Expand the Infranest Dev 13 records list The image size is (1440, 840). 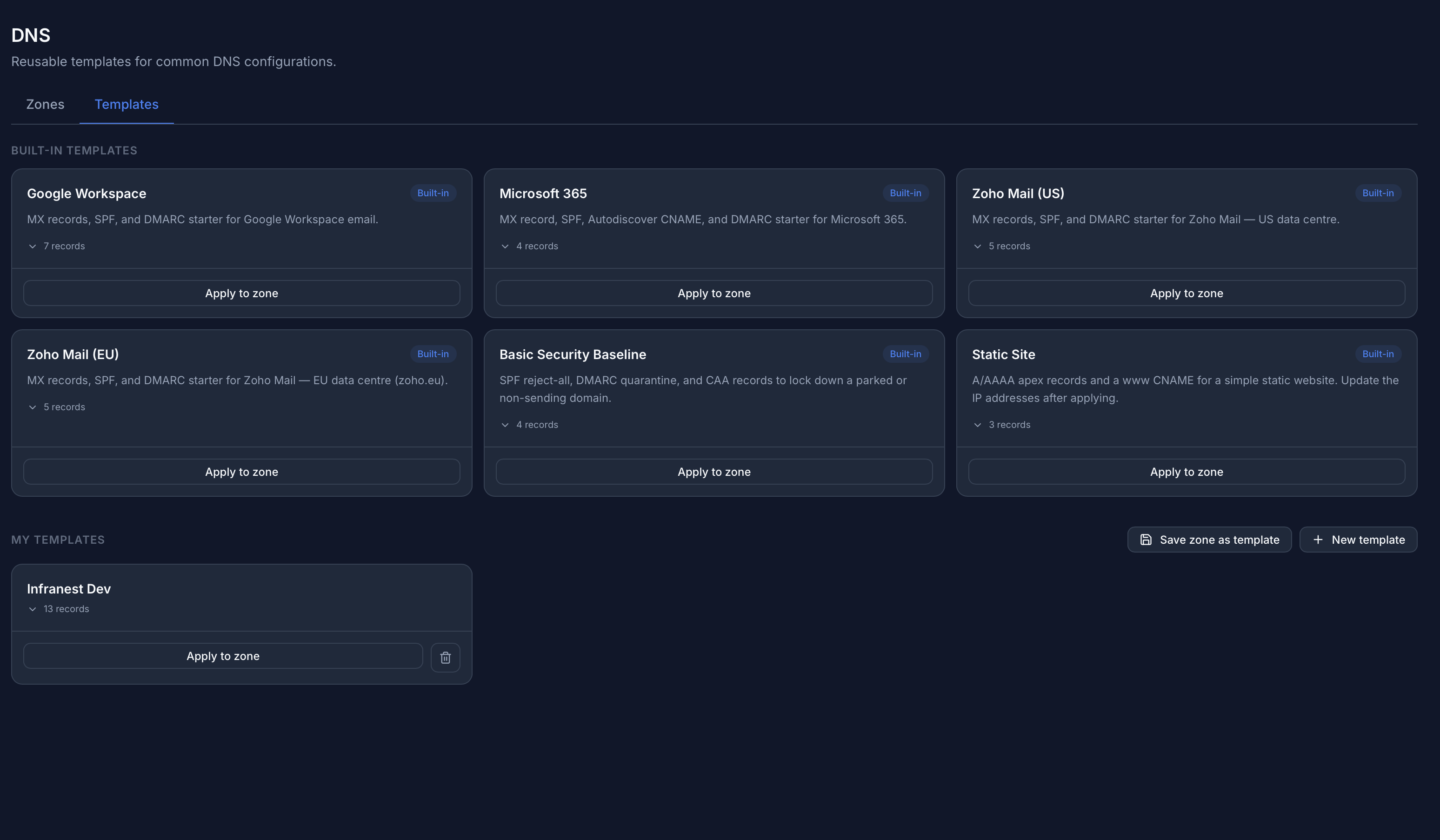(x=58, y=608)
